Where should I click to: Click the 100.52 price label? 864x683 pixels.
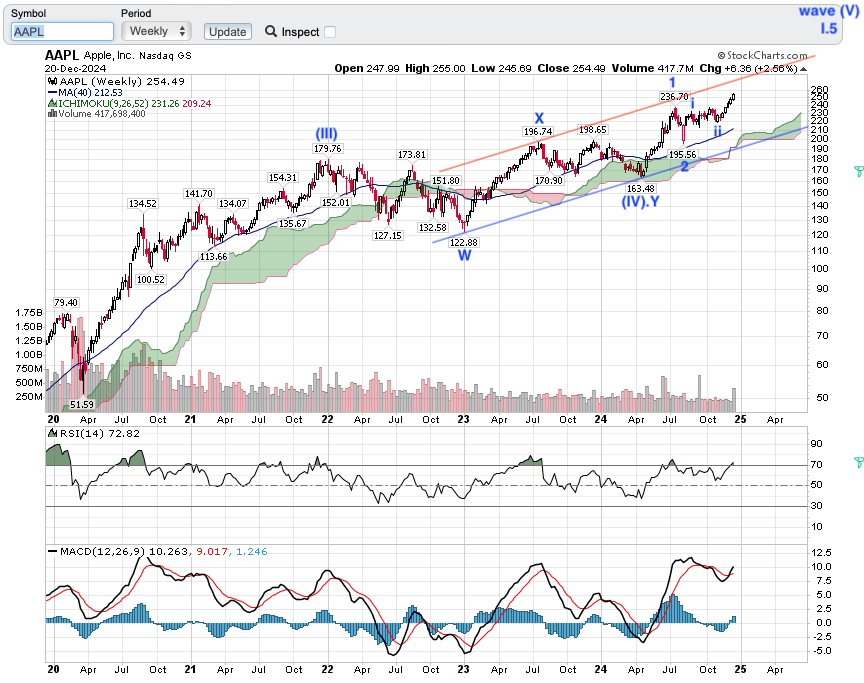point(150,279)
